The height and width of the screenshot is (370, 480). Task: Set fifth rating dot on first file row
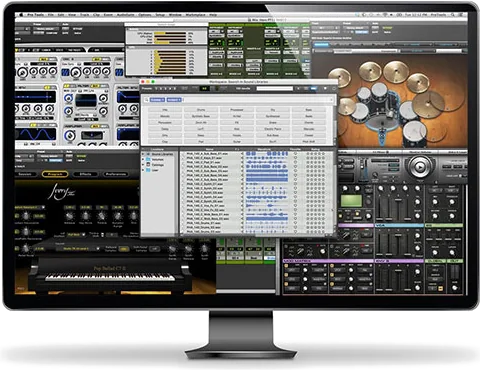323,154
